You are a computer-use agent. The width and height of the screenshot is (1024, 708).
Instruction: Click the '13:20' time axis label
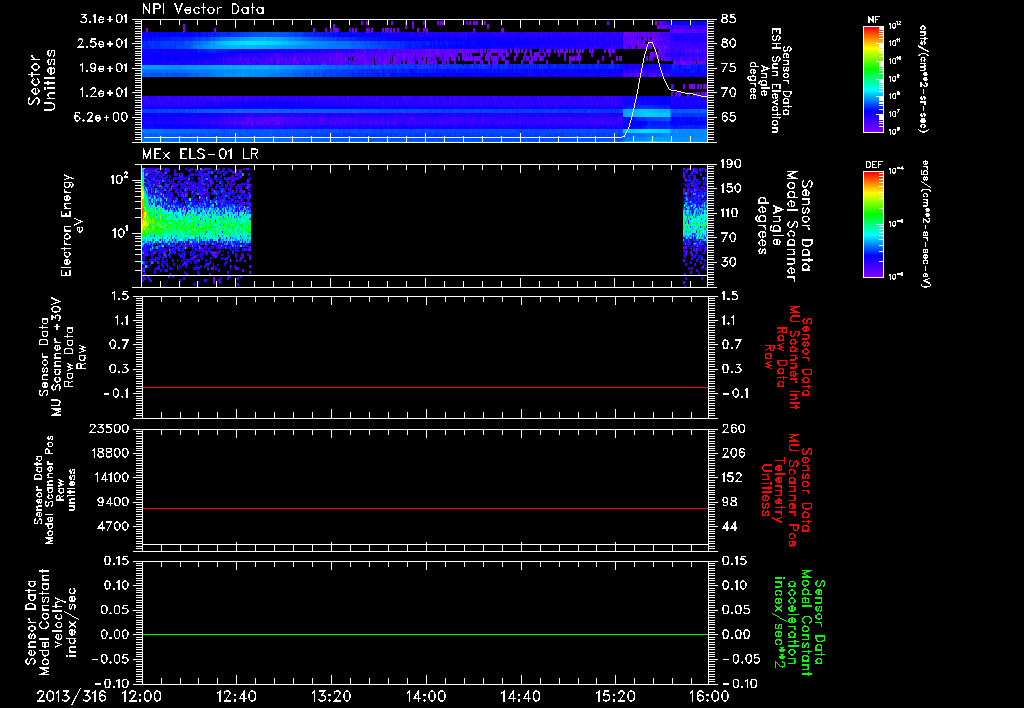pos(331,696)
